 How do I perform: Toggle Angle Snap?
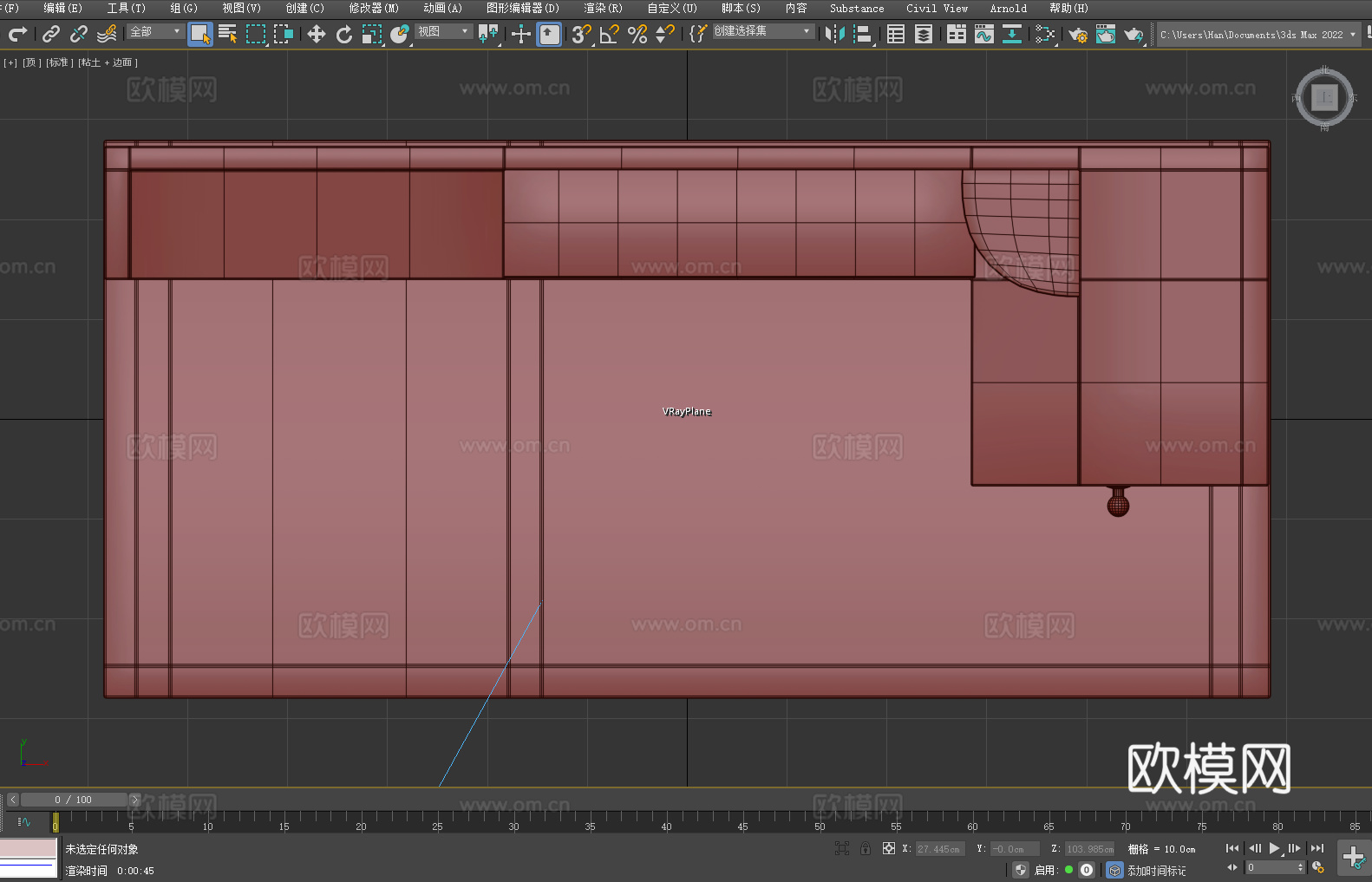(610, 34)
